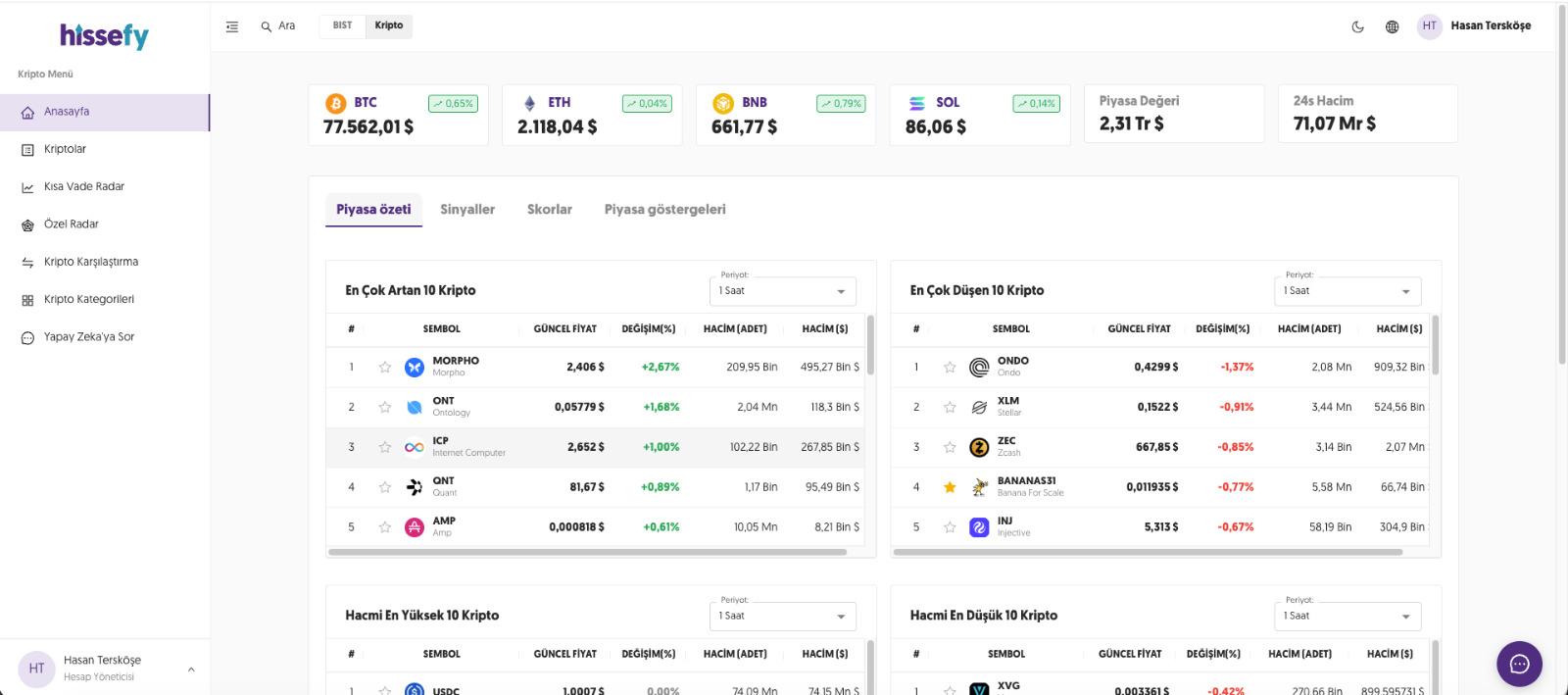Click the AMP coin logo
Screen dimensions: 1568x695
tap(415, 527)
